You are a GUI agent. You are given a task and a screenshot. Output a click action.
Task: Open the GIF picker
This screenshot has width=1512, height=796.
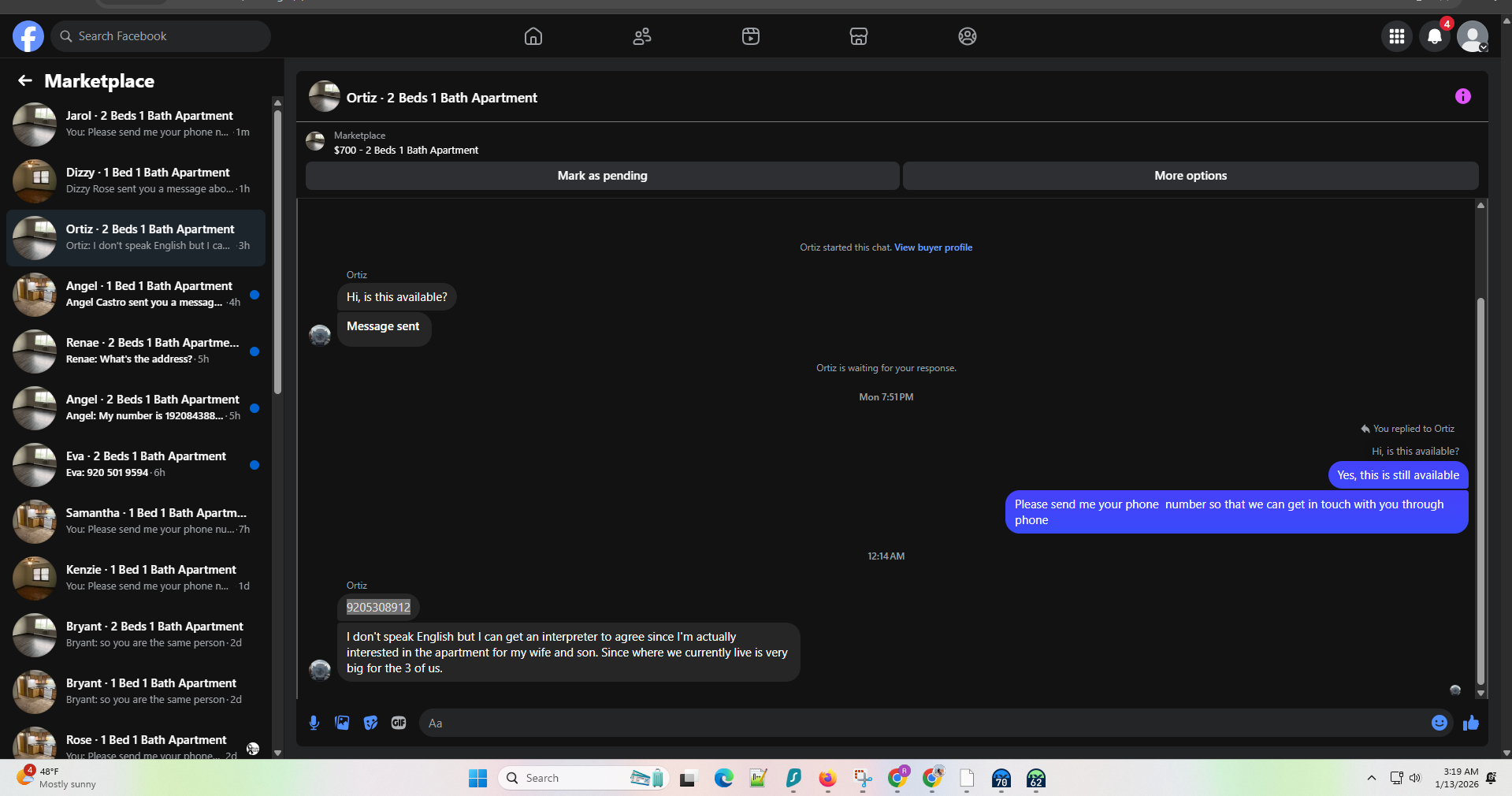pyautogui.click(x=399, y=723)
